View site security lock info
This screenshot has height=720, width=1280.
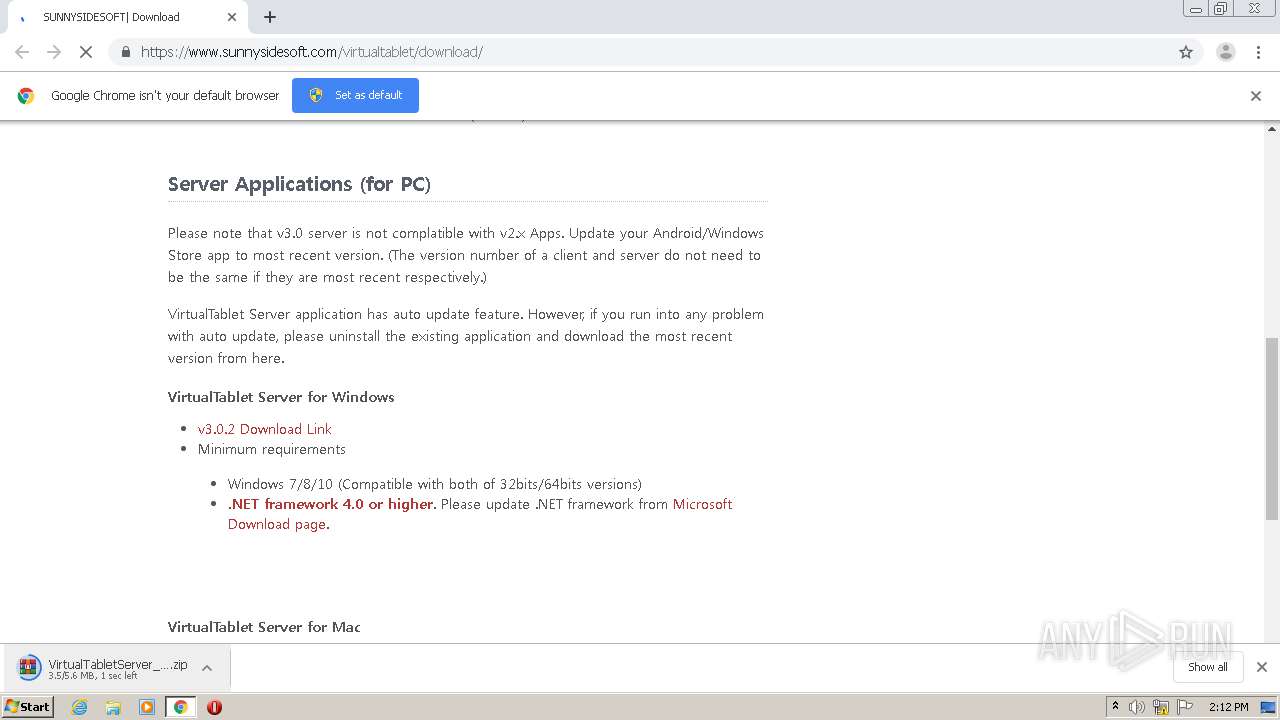click(125, 52)
